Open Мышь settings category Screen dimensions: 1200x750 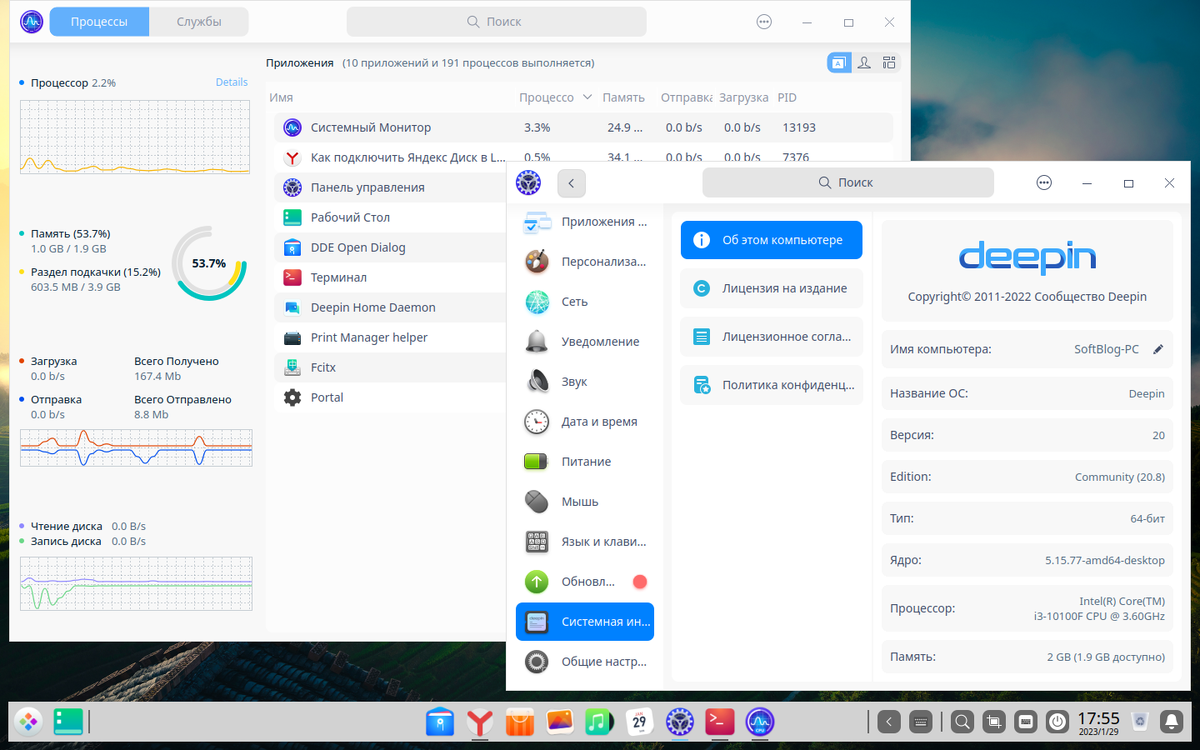[x=584, y=501]
